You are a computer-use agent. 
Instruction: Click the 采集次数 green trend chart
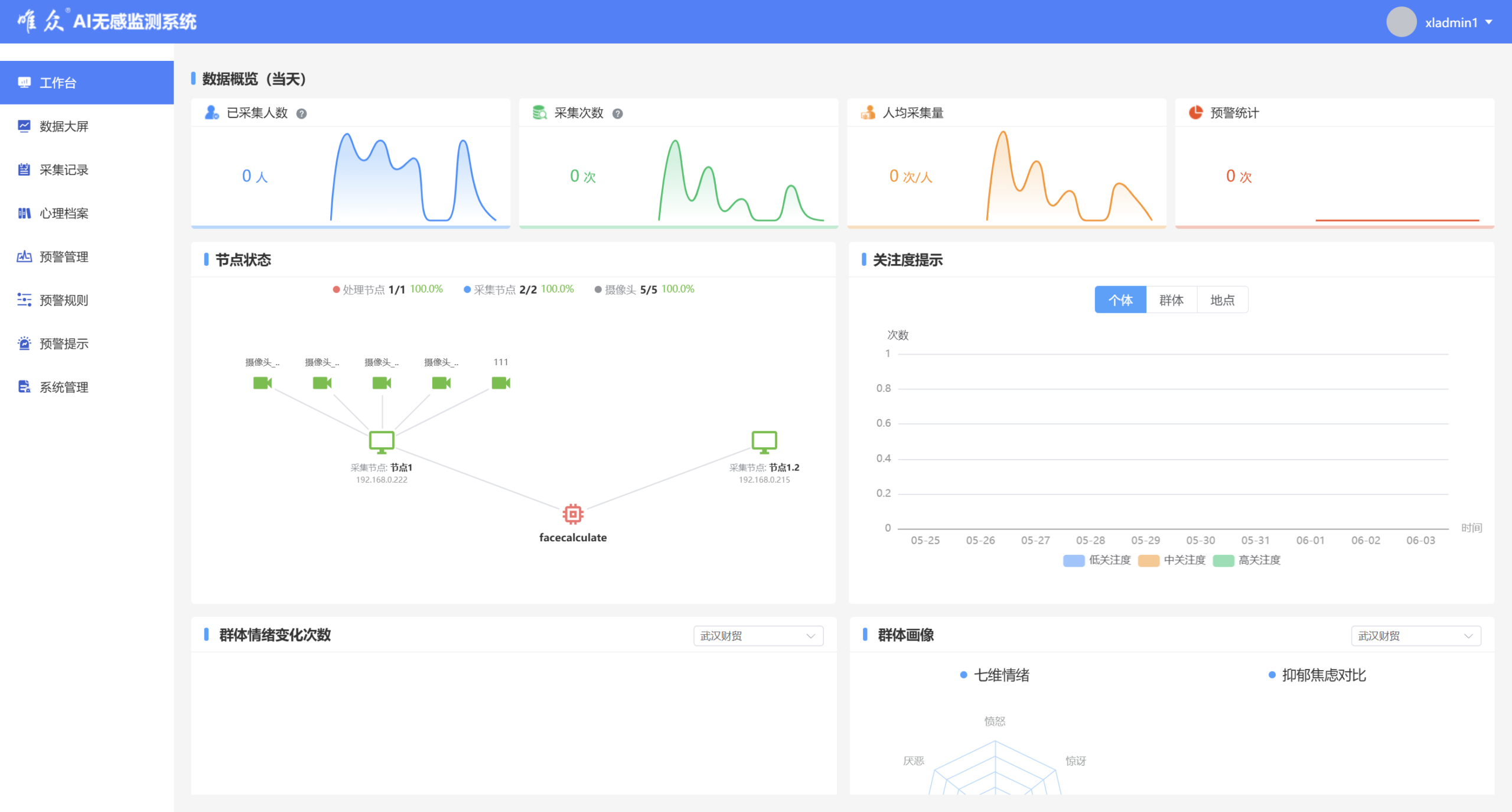click(x=741, y=180)
